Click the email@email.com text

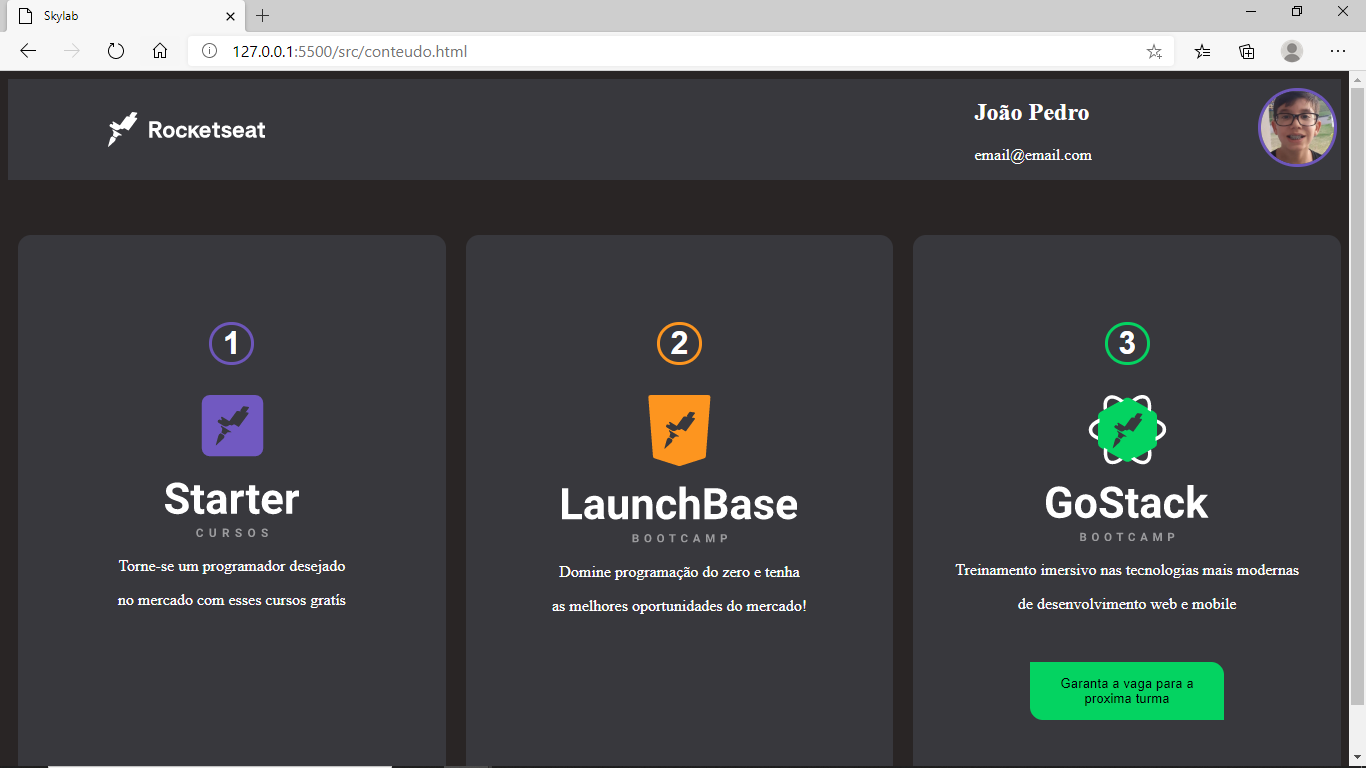point(1033,155)
